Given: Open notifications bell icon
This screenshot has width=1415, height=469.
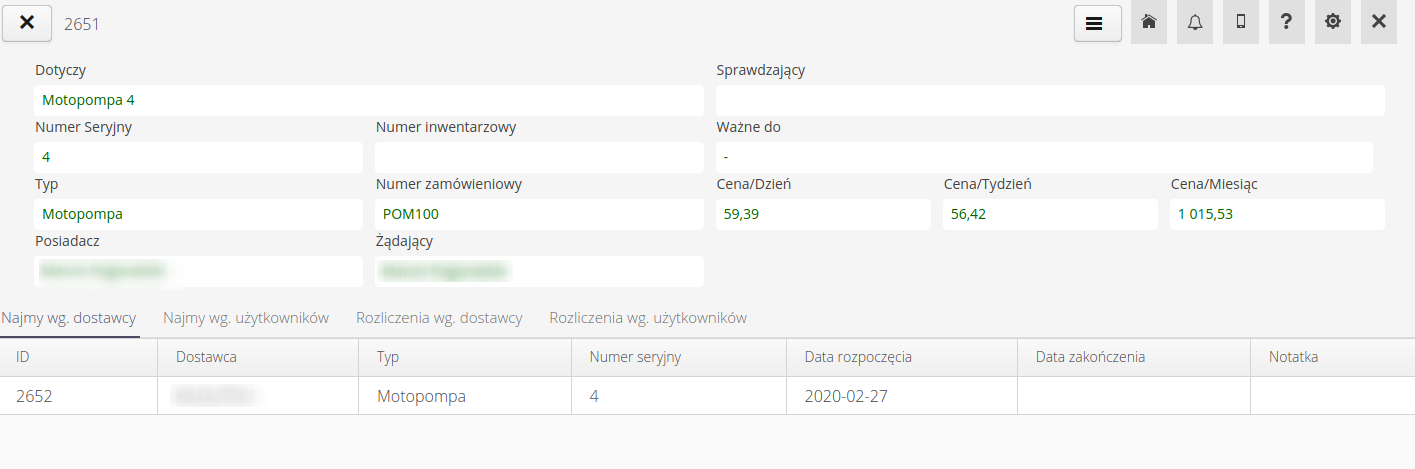Looking at the screenshot, I should [1195, 24].
